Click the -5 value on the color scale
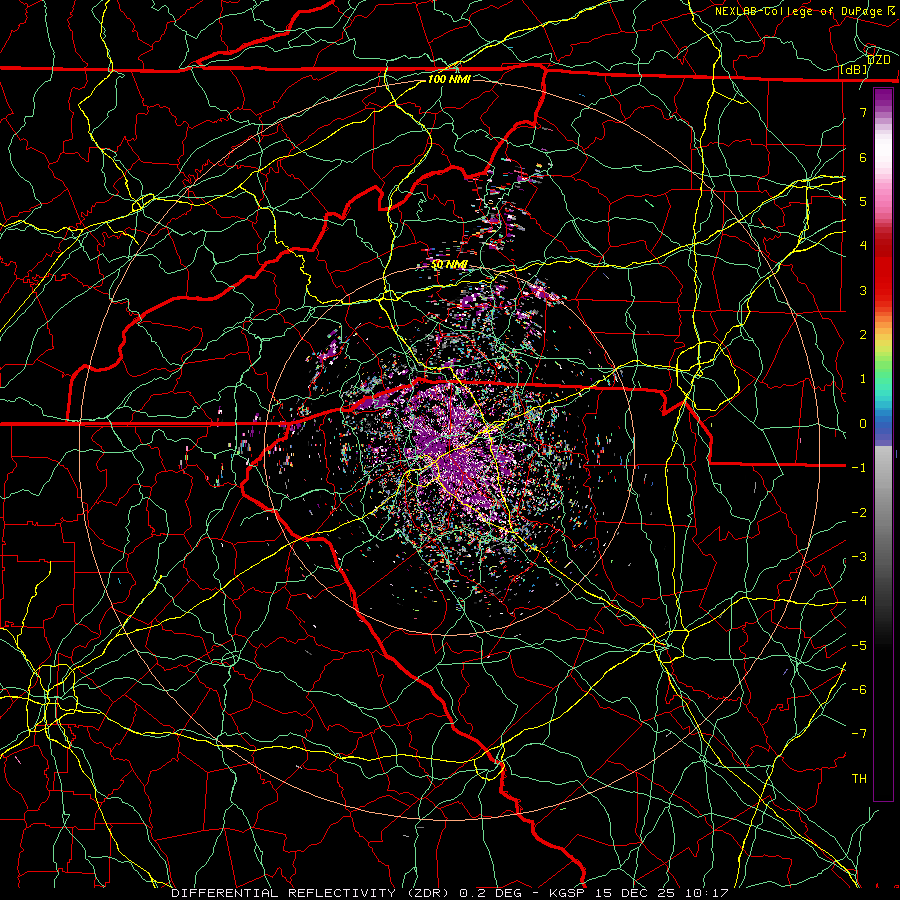The height and width of the screenshot is (900, 900). pos(859,646)
